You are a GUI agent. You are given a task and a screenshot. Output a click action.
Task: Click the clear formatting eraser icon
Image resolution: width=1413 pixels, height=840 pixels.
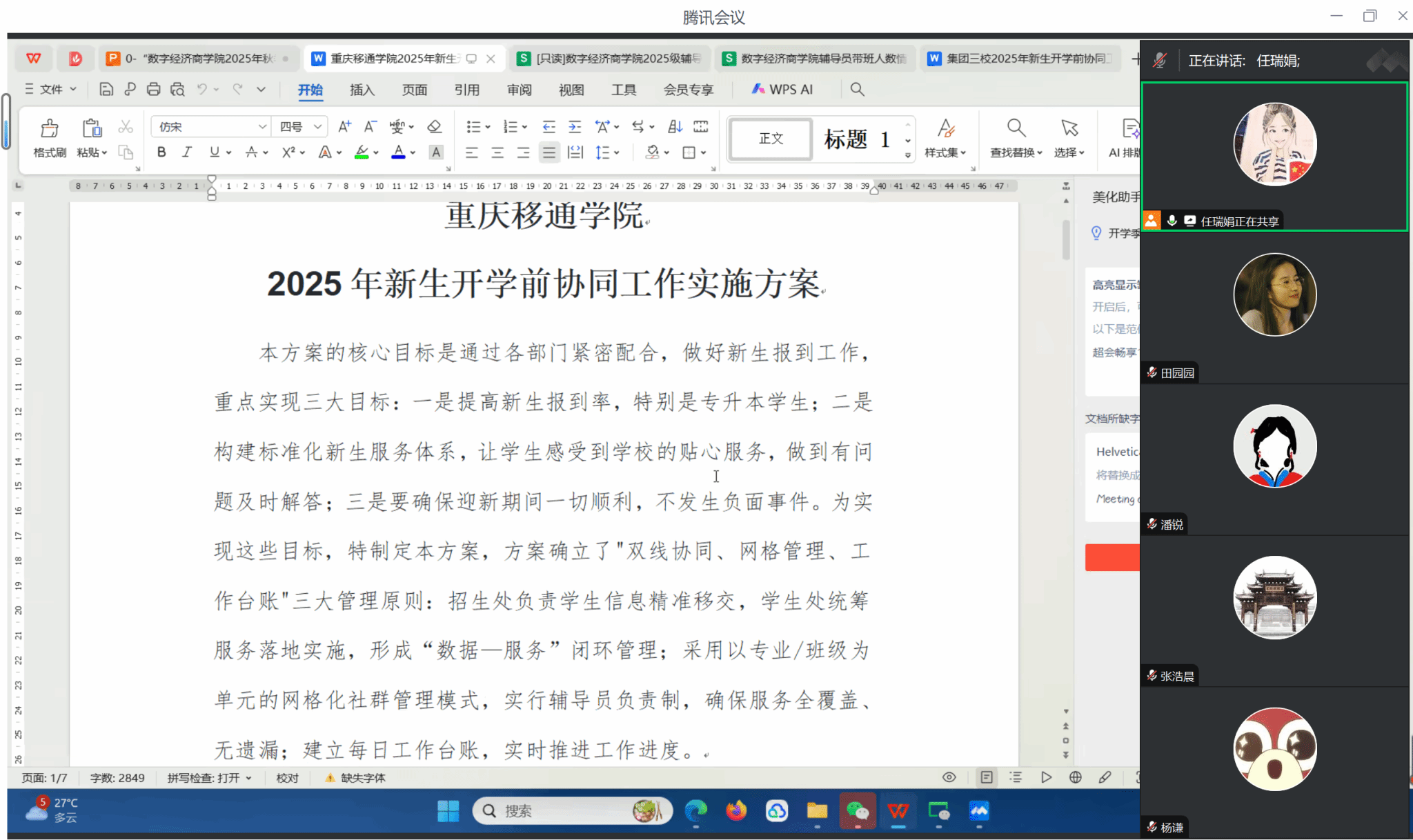434,127
